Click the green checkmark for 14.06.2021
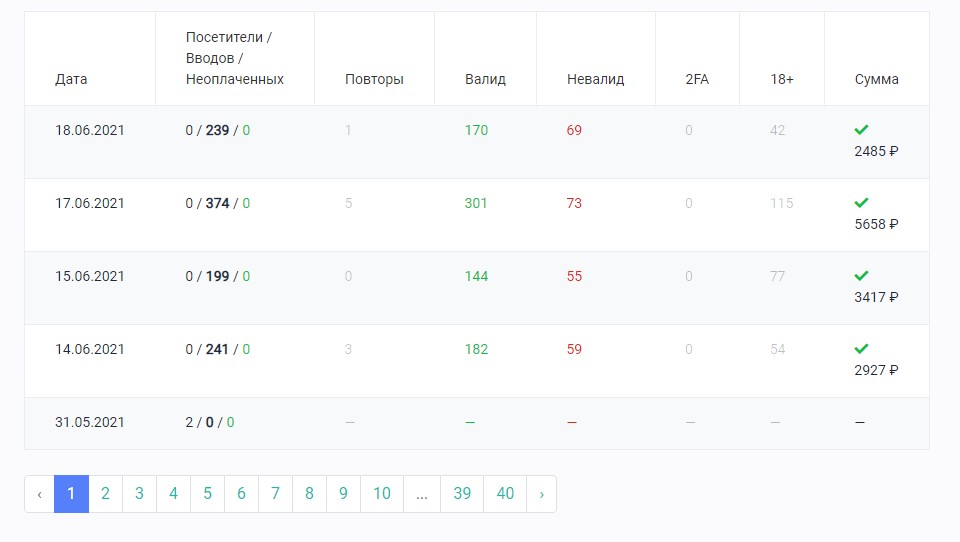The height and width of the screenshot is (542, 960). pyautogui.click(x=861, y=349)
